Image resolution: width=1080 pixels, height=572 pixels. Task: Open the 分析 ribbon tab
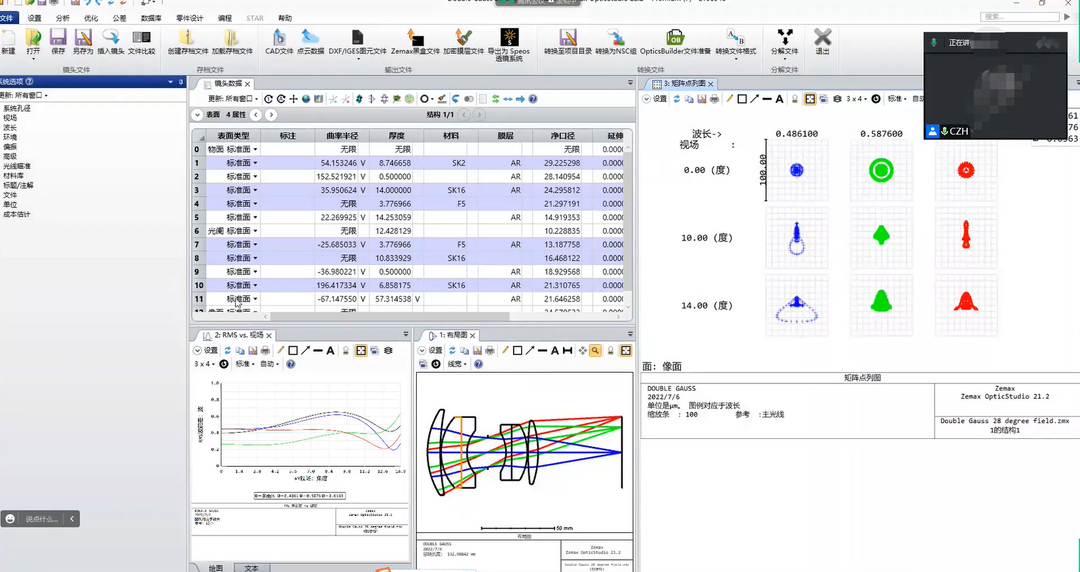coord(62,18)
